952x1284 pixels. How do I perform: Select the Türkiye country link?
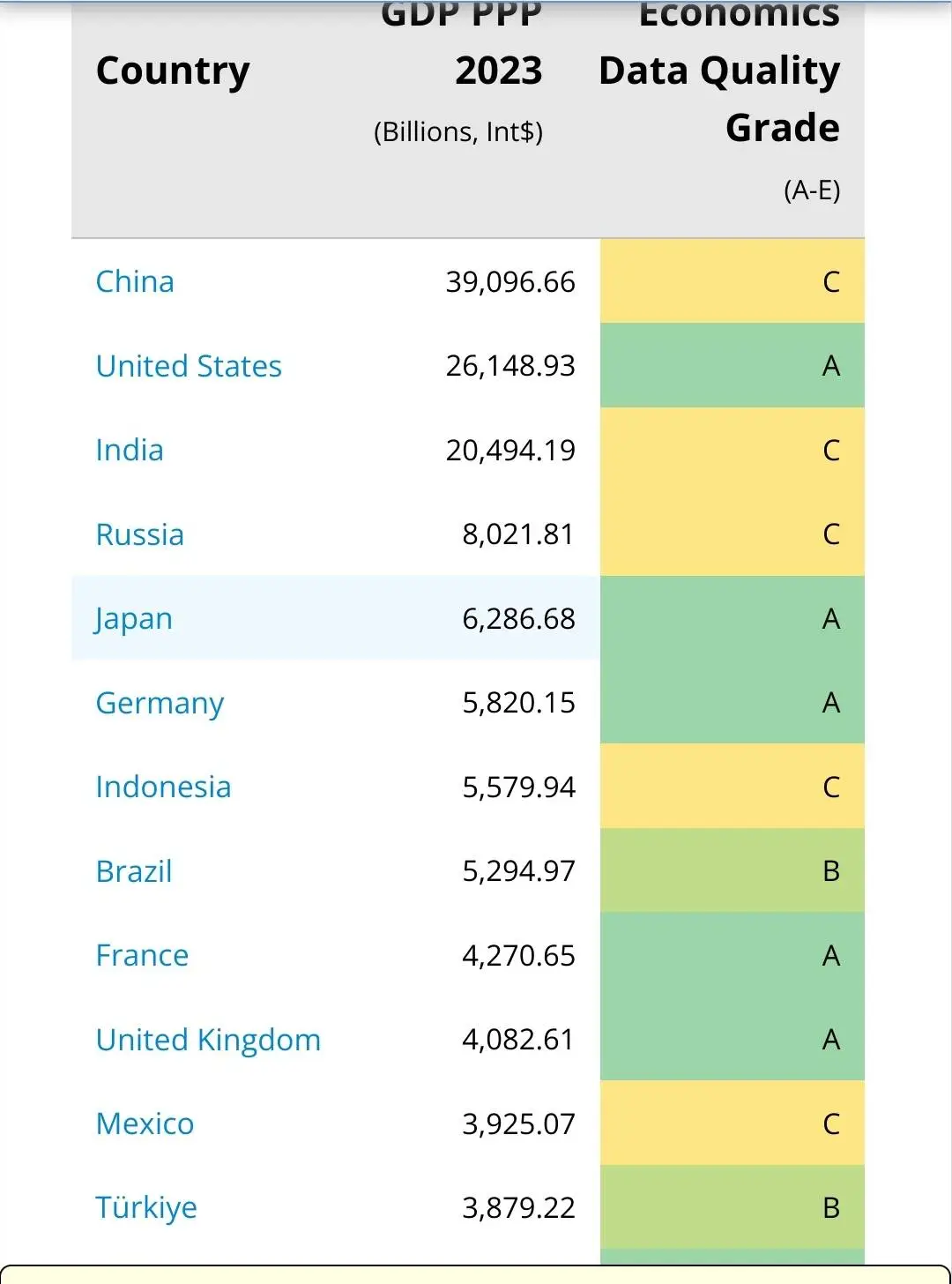[x=146, y=1207]
